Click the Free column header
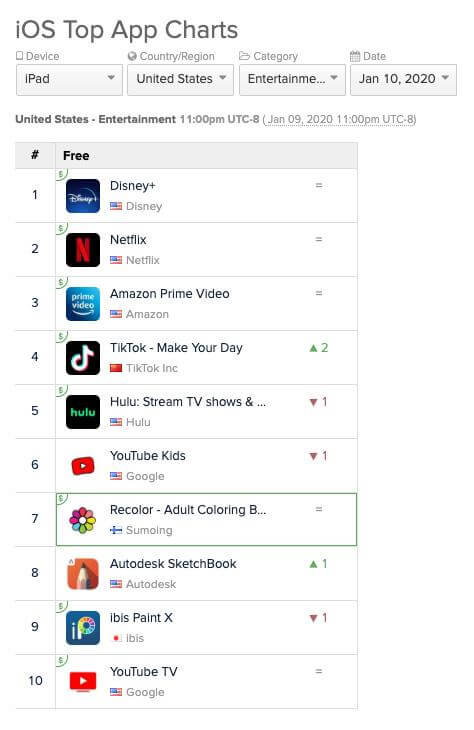 pos(76,156)
